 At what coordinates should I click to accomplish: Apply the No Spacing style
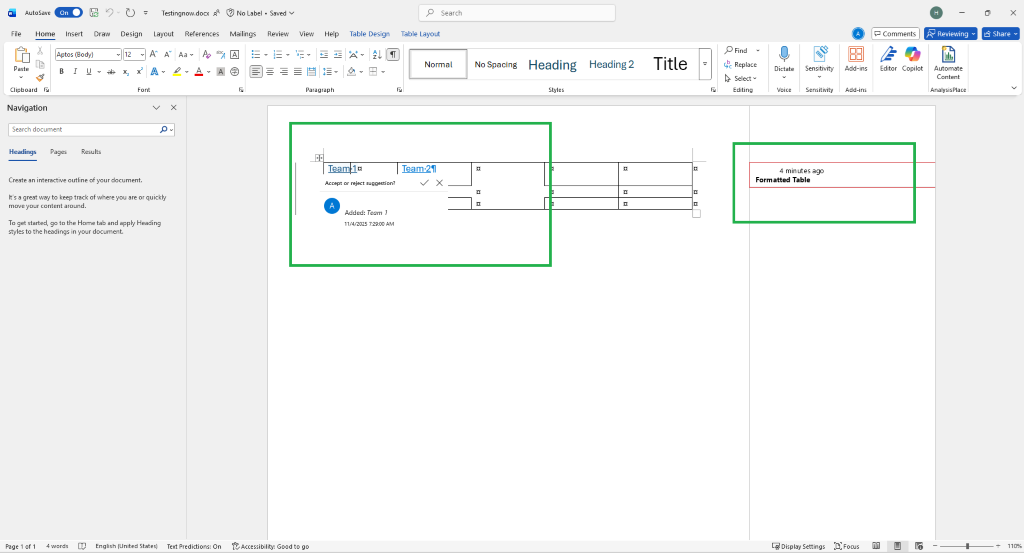496,64
